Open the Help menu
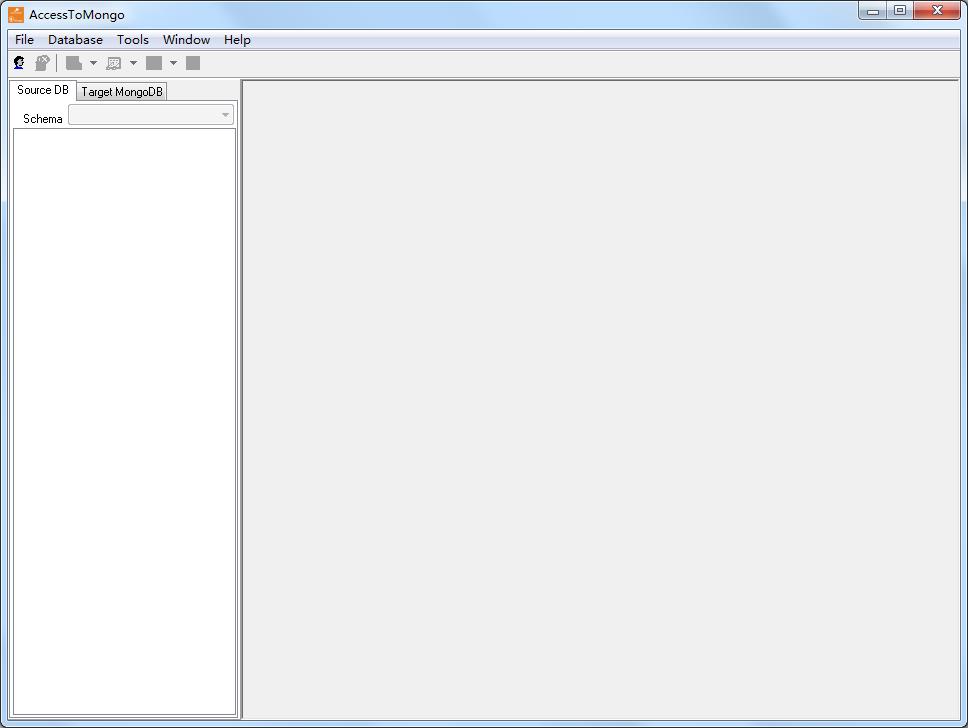Viewport: 968px width, 728px height. (237, 40)
